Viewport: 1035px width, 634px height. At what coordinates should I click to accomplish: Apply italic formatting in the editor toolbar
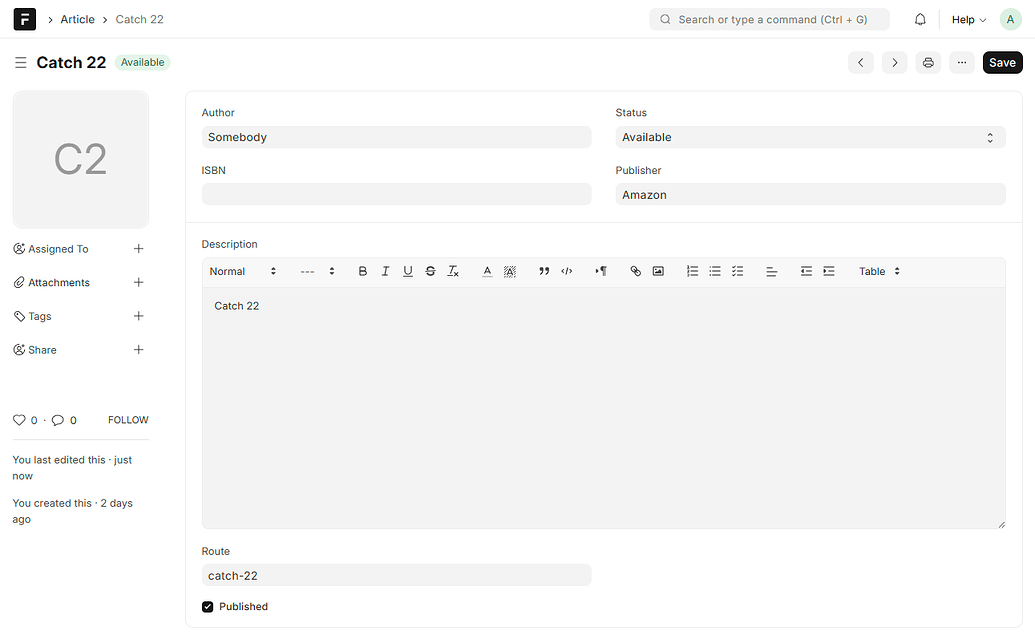point(385,271)
